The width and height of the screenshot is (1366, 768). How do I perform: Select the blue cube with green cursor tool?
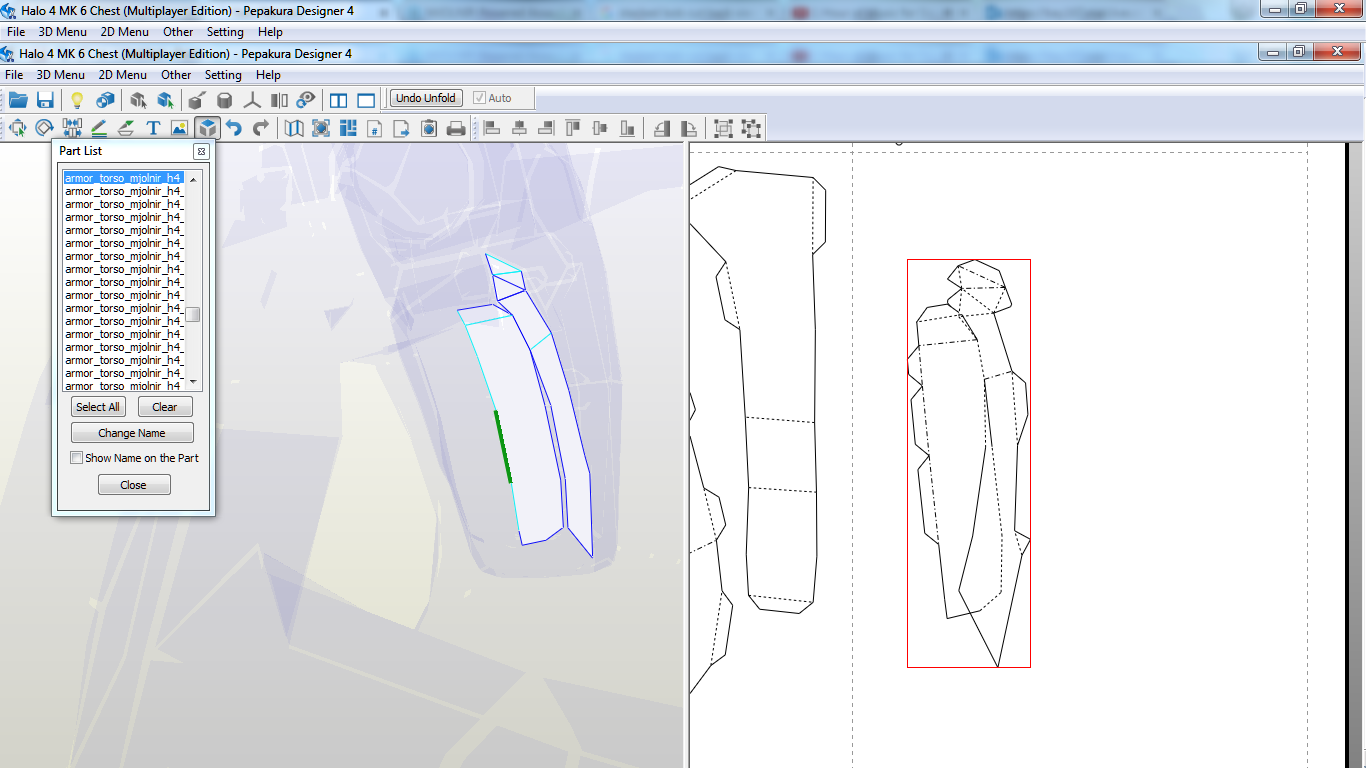(165, 100)
